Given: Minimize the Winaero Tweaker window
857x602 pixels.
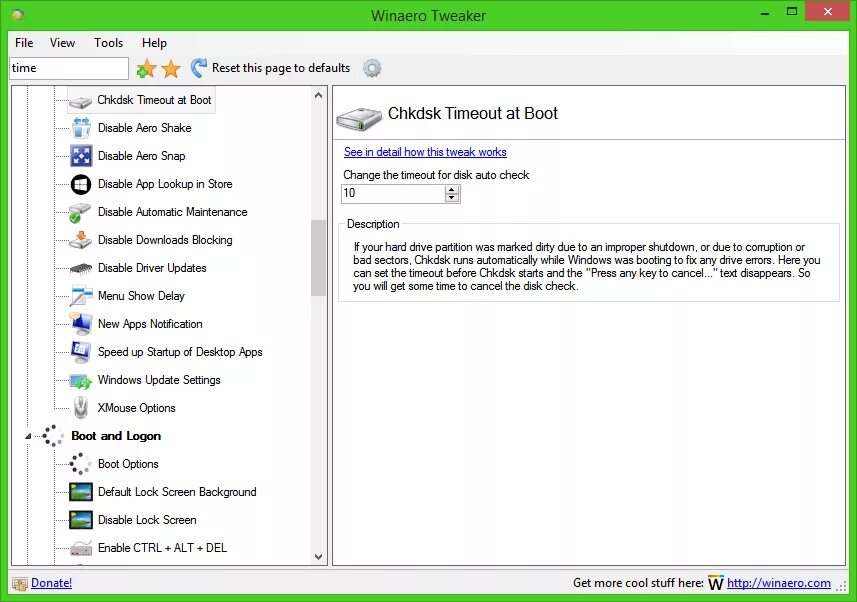Looking at the screenshot, I should pyautogui.click(x=765, y=11).
